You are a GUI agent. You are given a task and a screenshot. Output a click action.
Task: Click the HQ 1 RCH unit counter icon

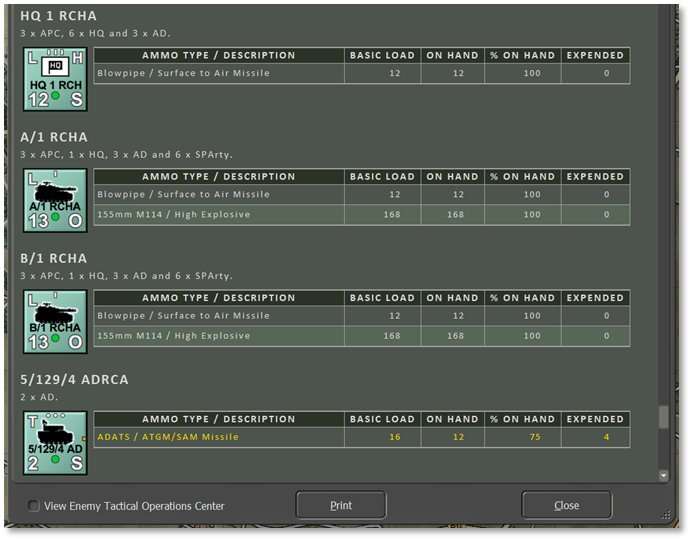click(55, 79)
